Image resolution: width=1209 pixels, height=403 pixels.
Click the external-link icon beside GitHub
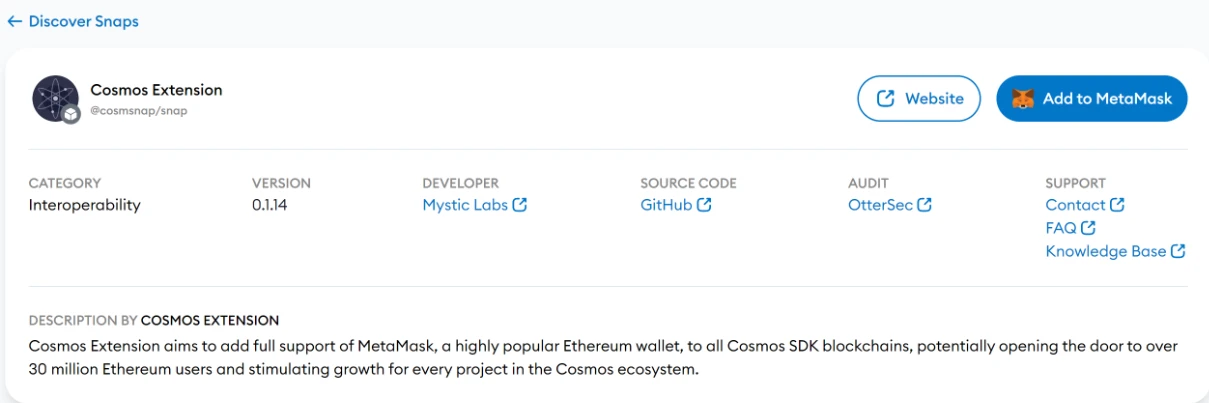[x=704, y=205]
